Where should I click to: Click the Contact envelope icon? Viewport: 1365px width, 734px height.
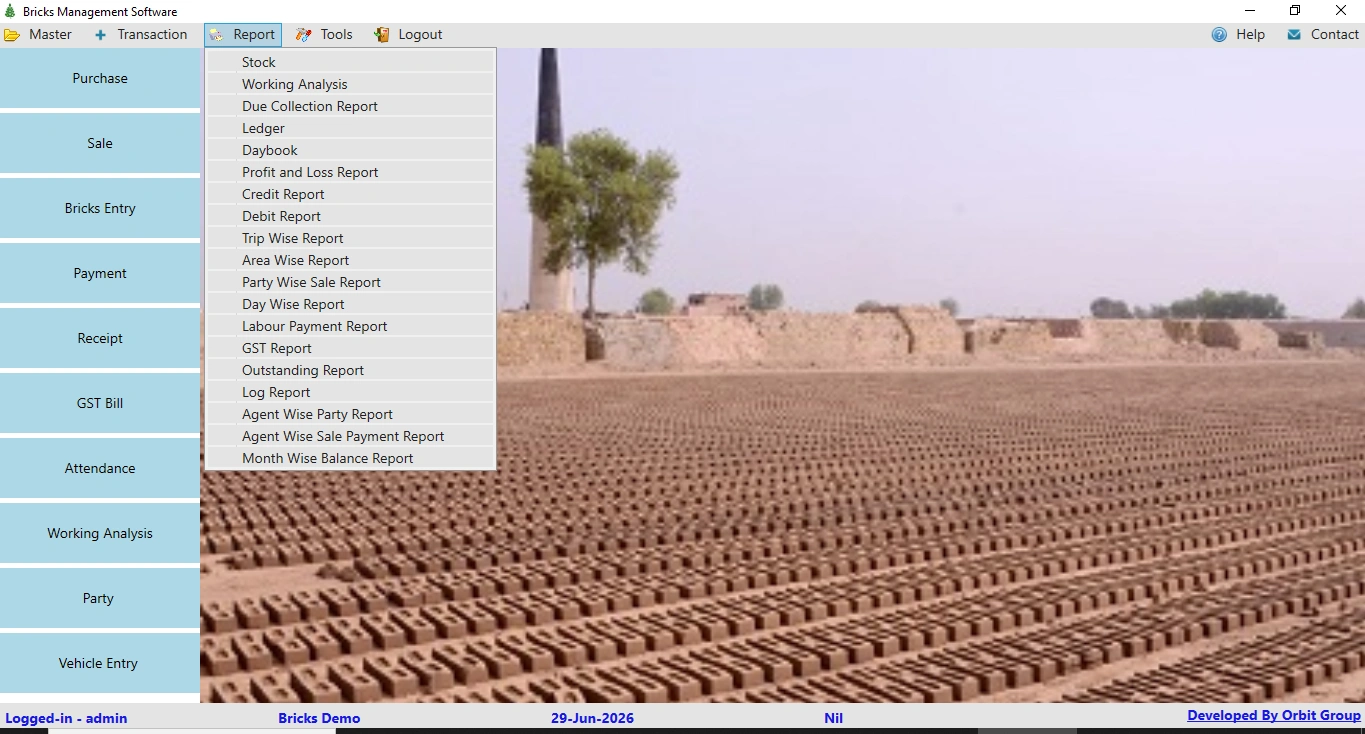coord(1294,34)
